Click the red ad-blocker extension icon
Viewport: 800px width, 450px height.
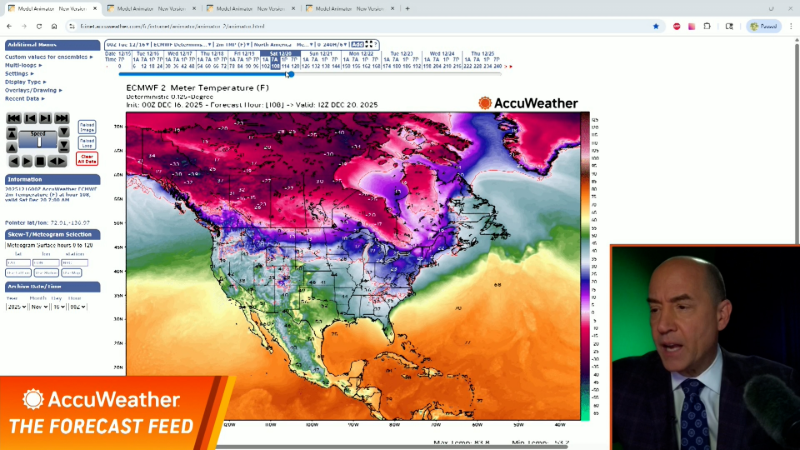click(x=677, y=26)
